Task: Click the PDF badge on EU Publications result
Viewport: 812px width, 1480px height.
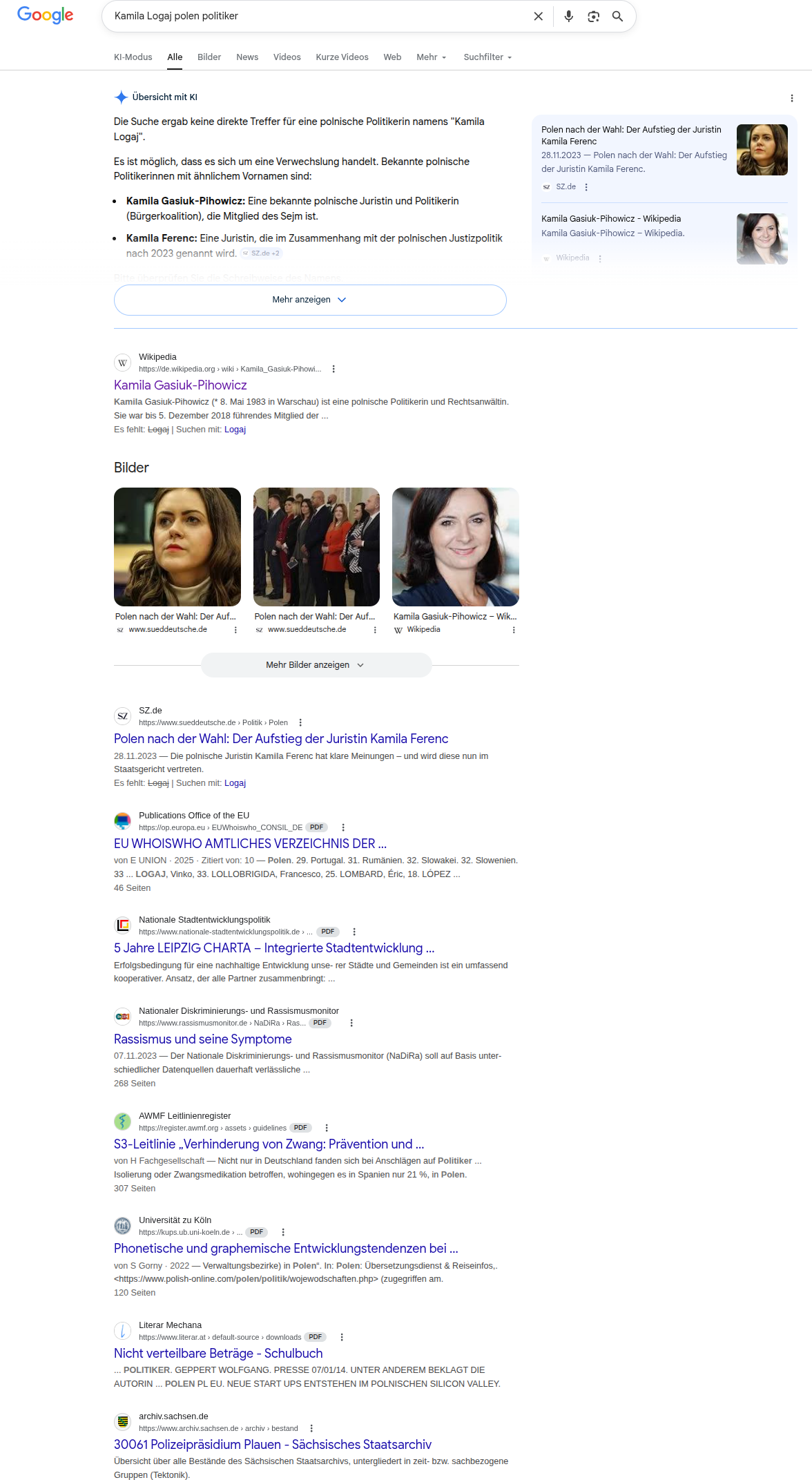Action: [317, 827]
